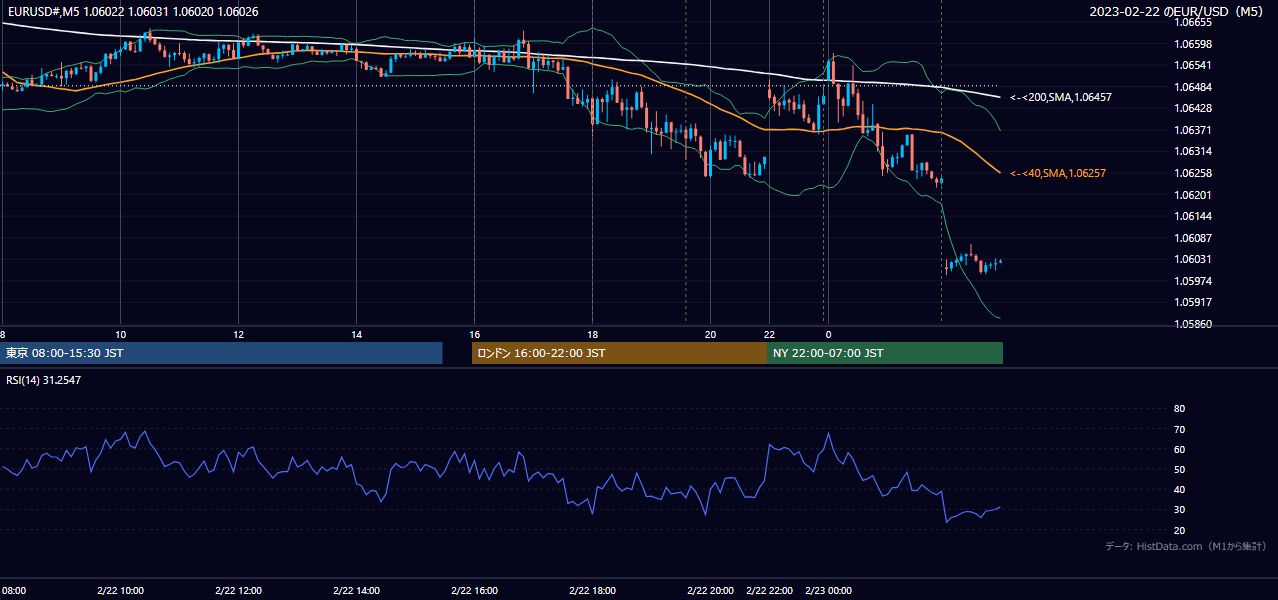The width and height of the screenshot is (1278, 600).
Task: Click price axis value 1.06087
Action: [1192, 238]
